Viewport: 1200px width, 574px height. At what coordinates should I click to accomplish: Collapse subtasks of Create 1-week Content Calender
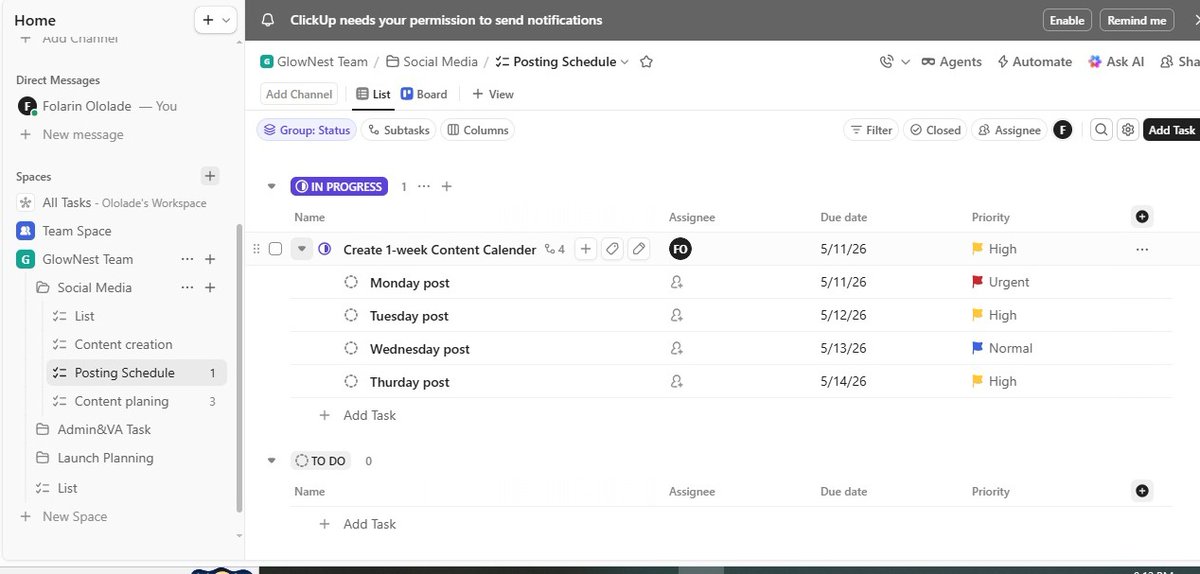click(302, 249)
